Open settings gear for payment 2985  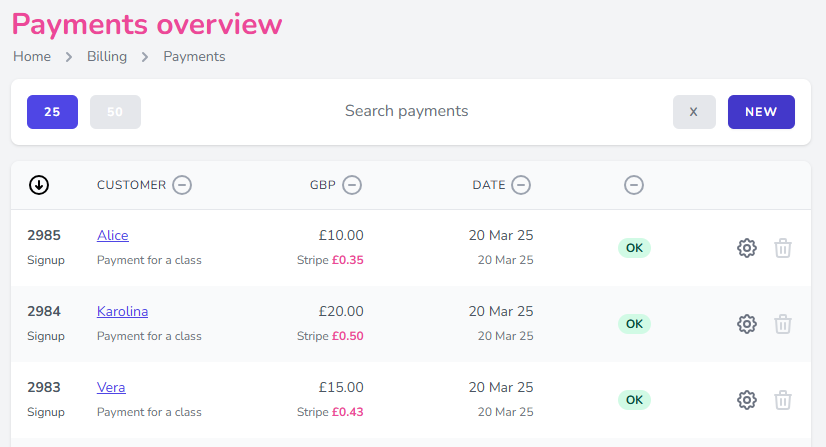pos(746,248)
